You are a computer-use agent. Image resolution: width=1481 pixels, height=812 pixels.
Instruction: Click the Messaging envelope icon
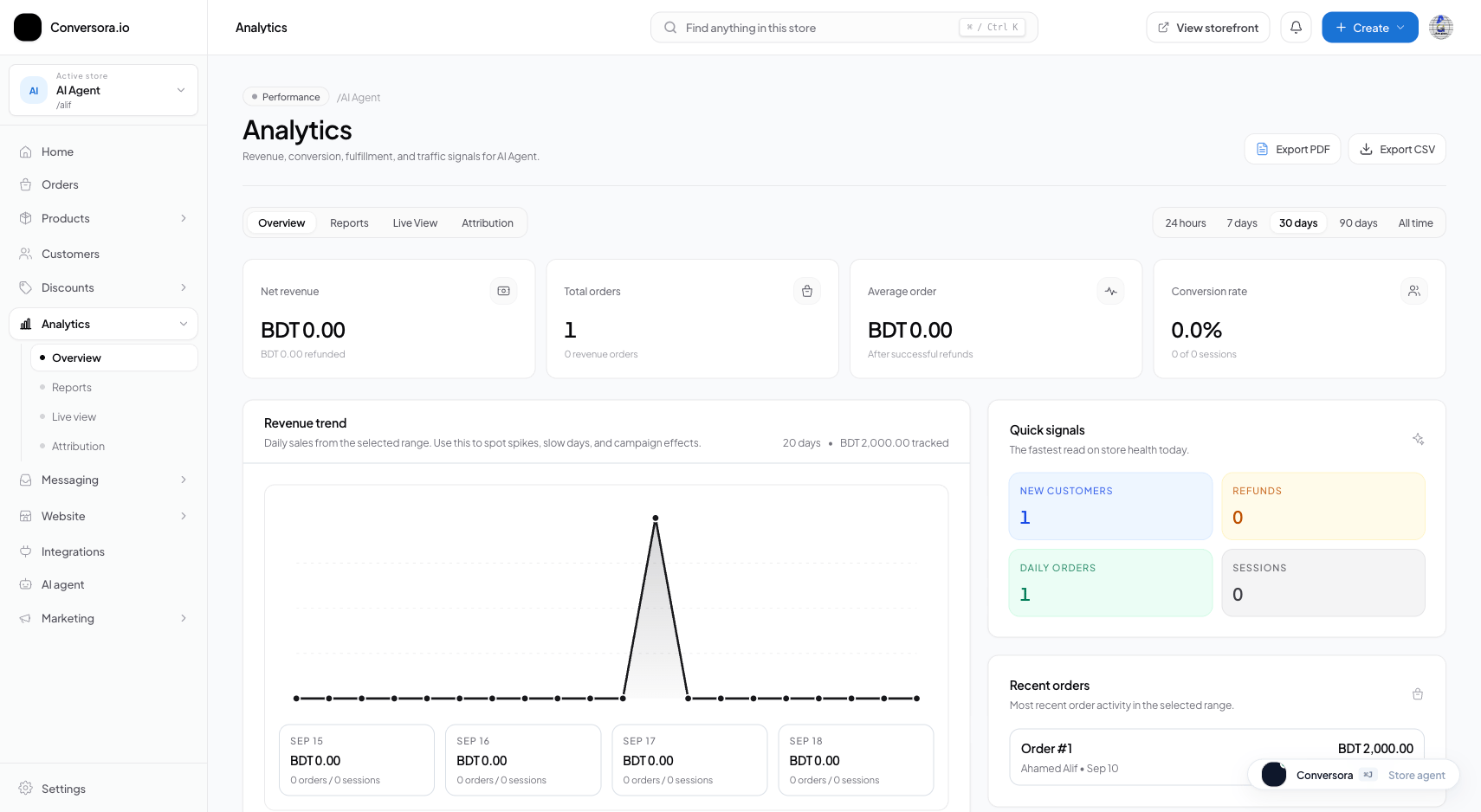click(x=26, y=480)
